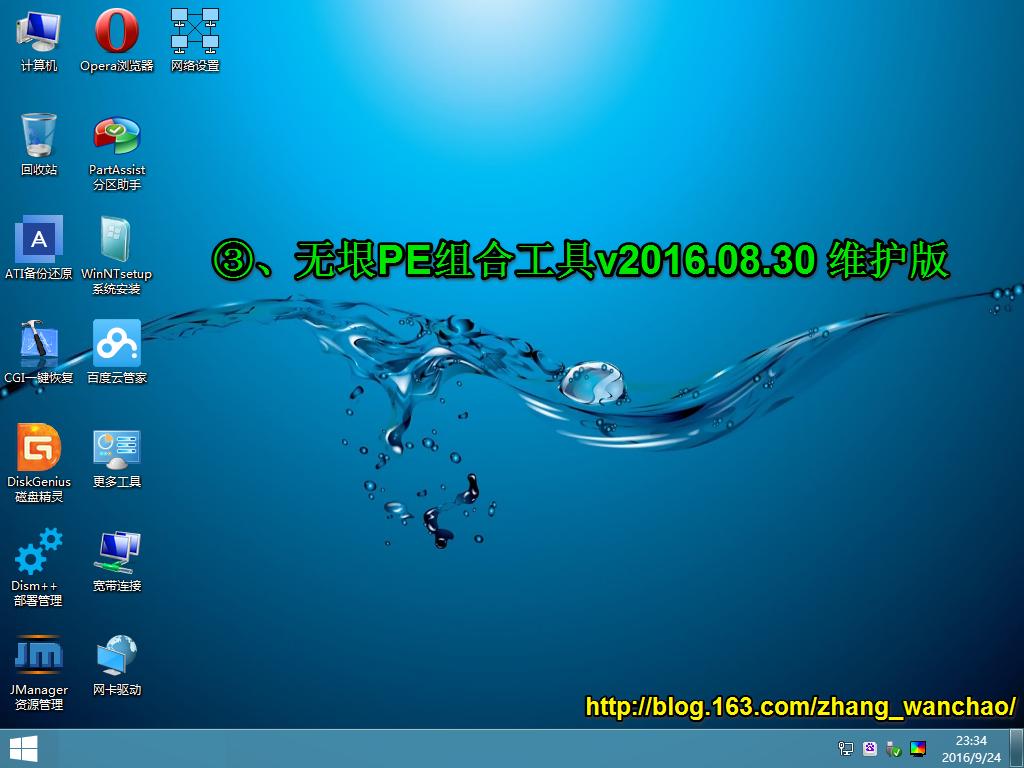Viewport: 1024px width, 768px height.
Task: Launch JManager 资源管理 resource manager
Action: (37, 655)
